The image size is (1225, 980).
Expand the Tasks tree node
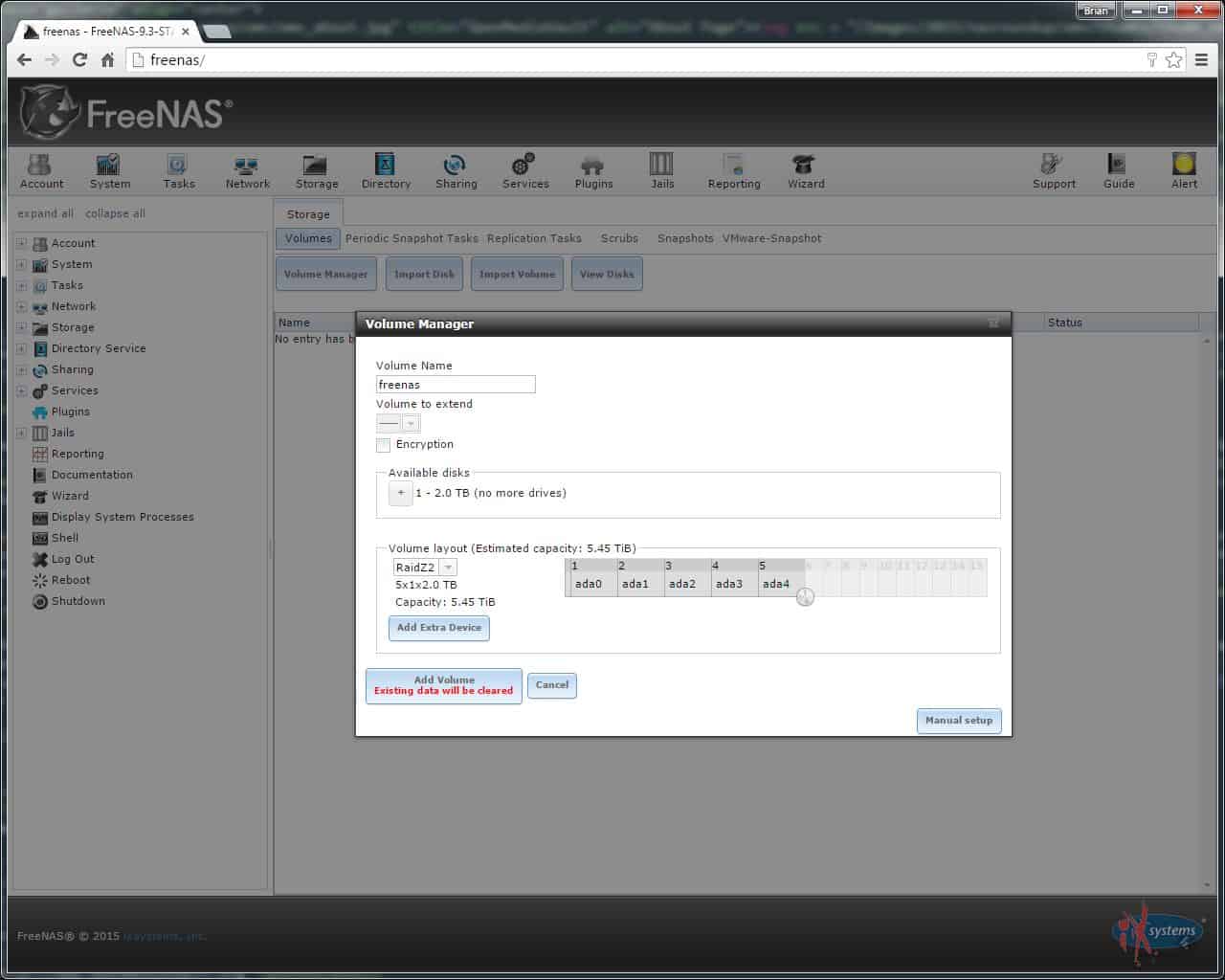coord(22,285)
